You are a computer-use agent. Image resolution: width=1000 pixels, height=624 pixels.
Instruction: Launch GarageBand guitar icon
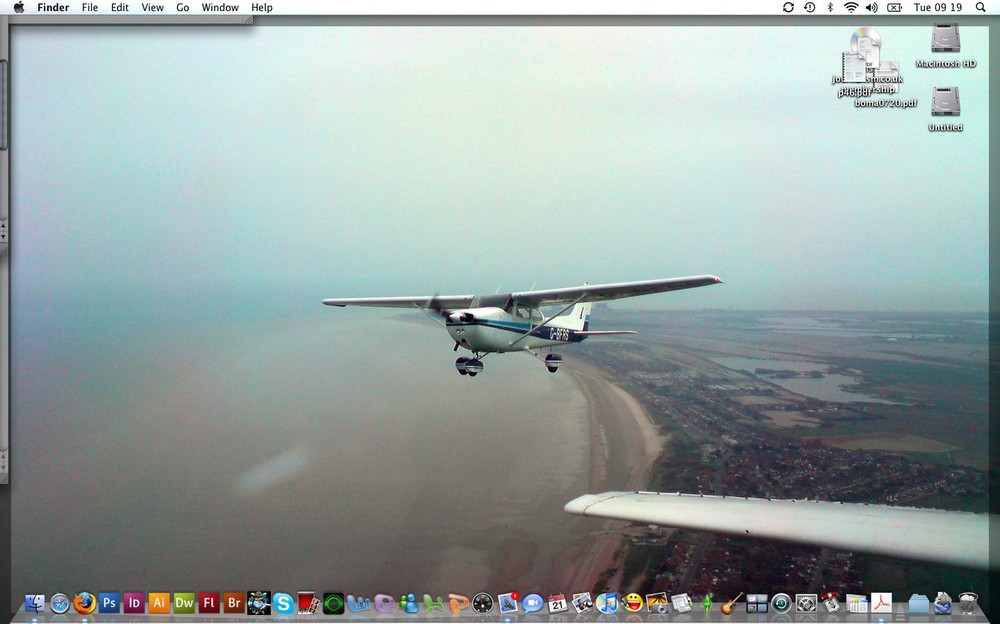[732, 602]
